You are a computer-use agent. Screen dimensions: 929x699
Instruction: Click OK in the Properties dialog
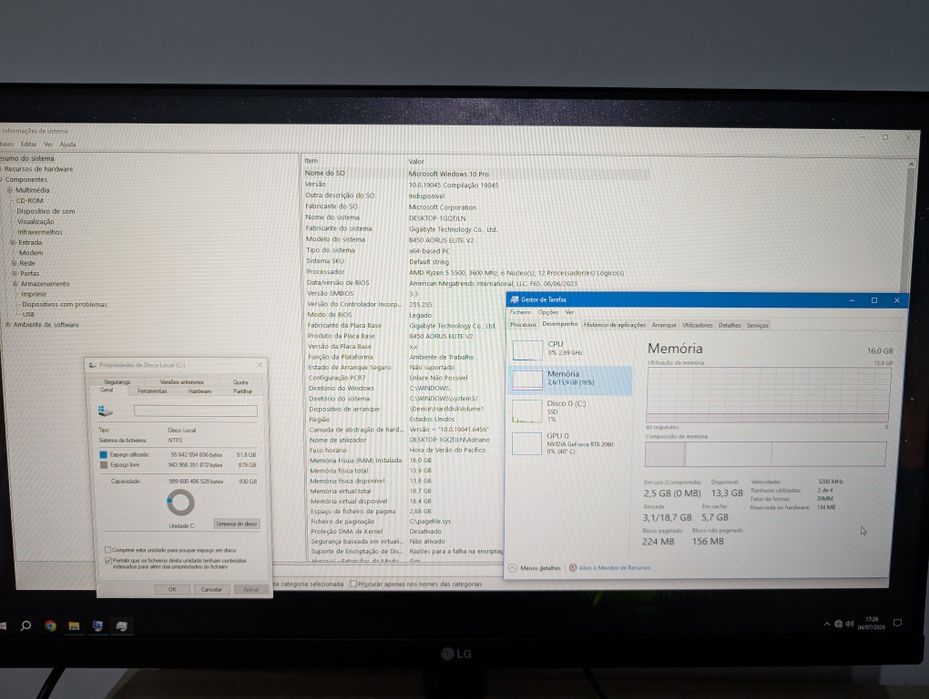coord(172,589)
